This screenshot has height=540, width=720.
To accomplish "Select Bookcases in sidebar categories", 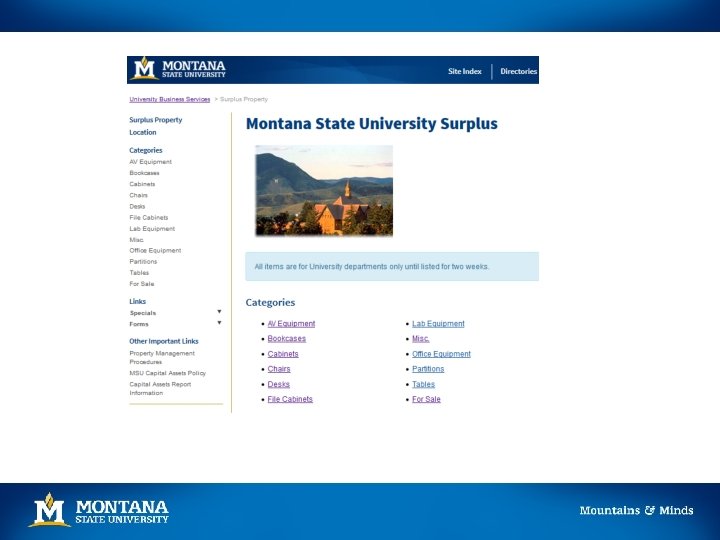I will (144, 173).
